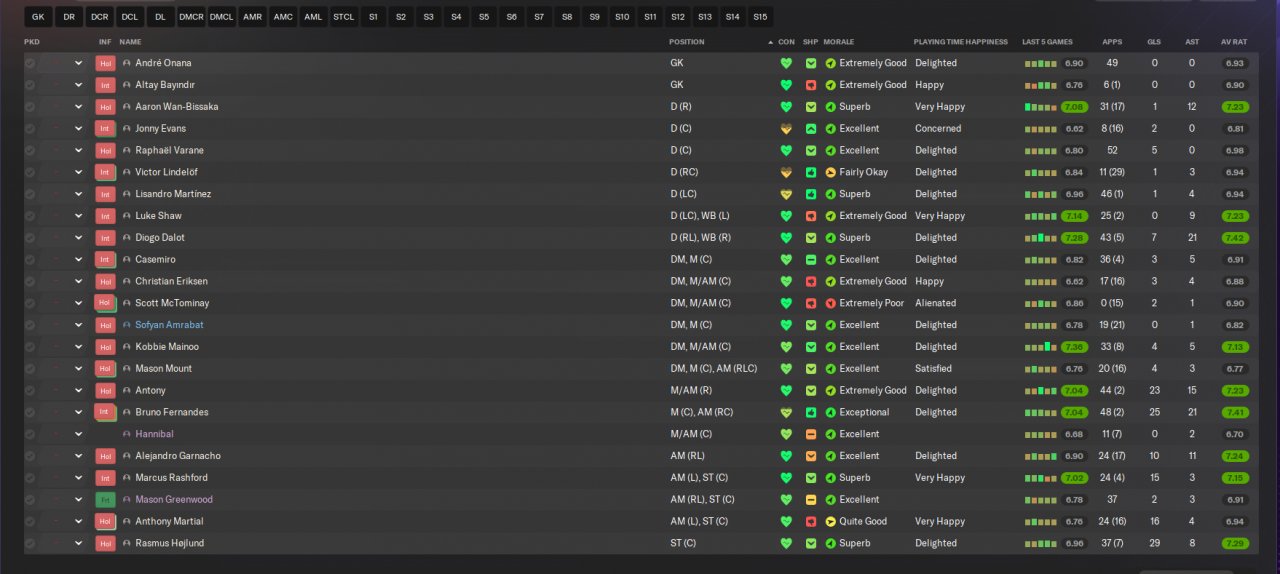The image size is (1280, 574).
Task: Tick the picked circle for Anthony Martial
Action: [x=30, y=521]
